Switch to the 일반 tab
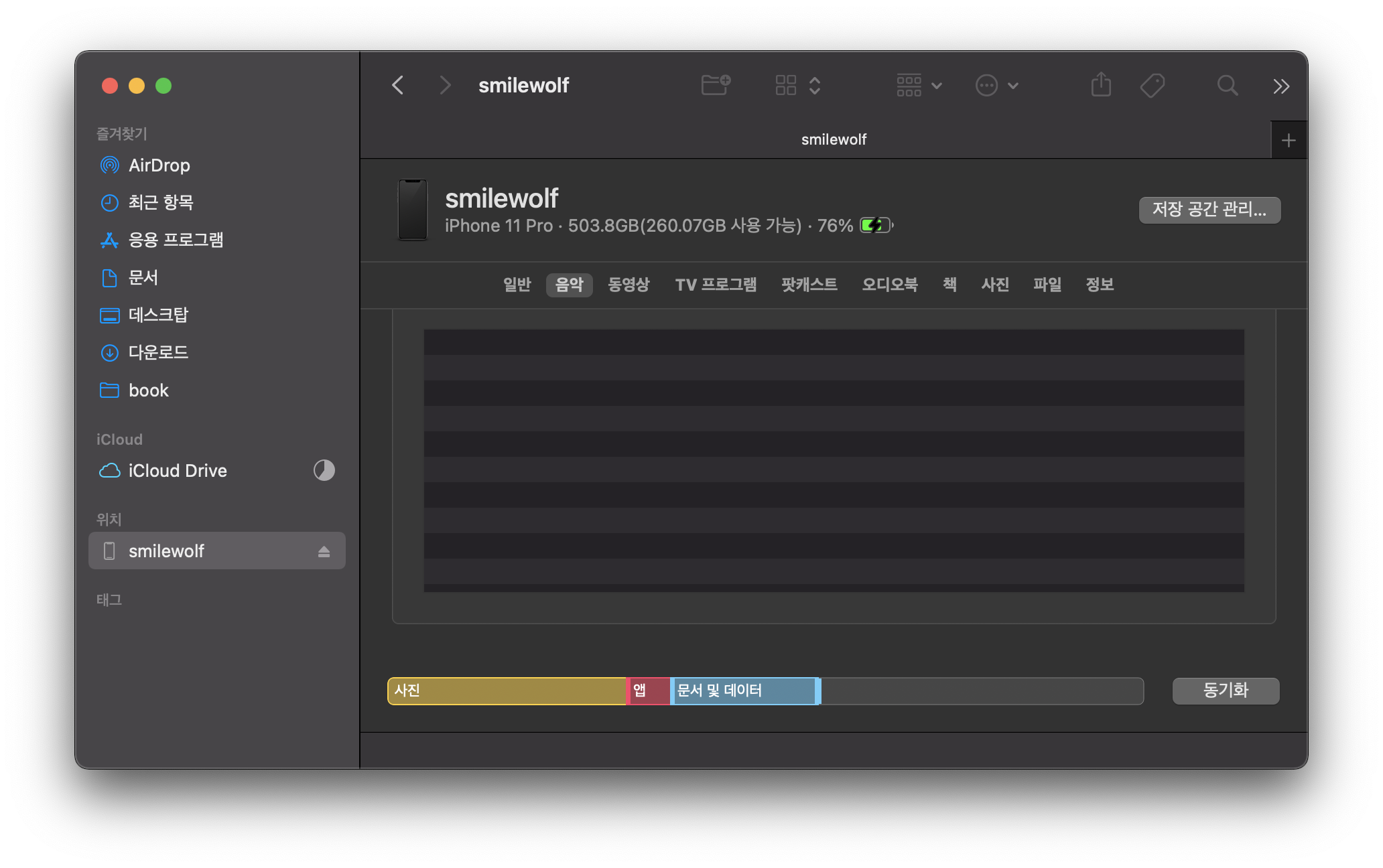 [x=517, y=285]
